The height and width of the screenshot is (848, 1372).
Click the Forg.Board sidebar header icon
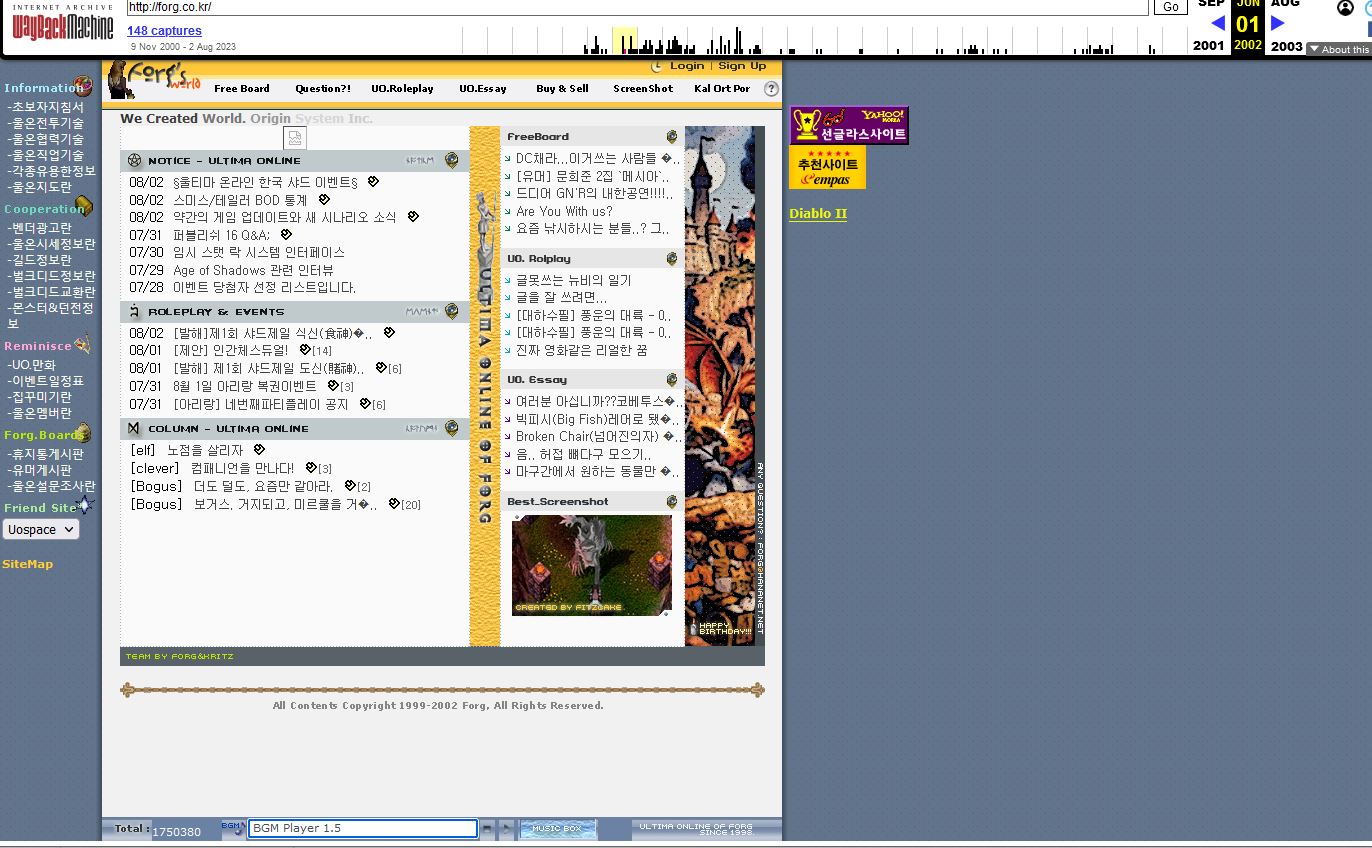pyautogui.click(x=83, y=433)
